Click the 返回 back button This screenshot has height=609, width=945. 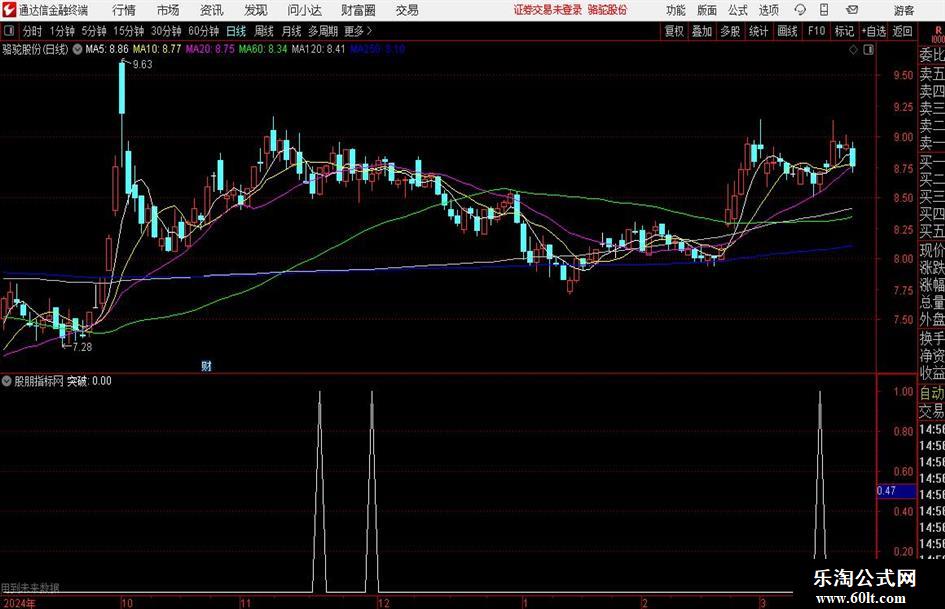pyautogui.click(x=902, y=31)
